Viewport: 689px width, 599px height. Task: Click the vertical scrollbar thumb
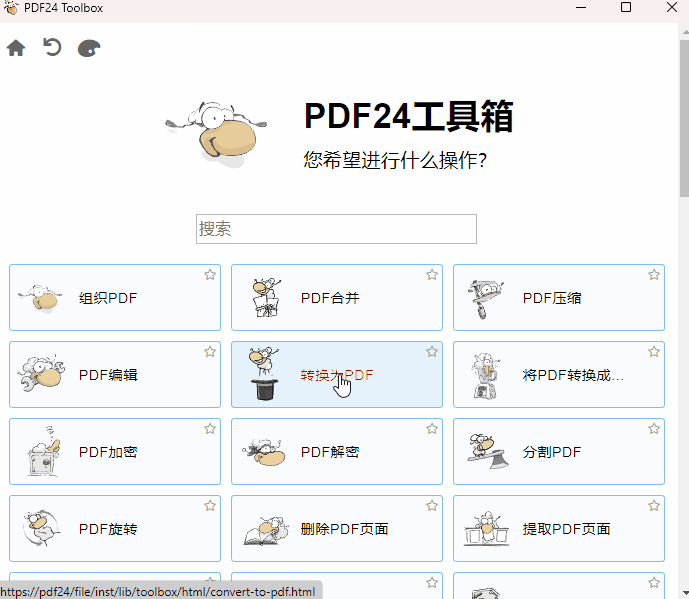(684, 119)
